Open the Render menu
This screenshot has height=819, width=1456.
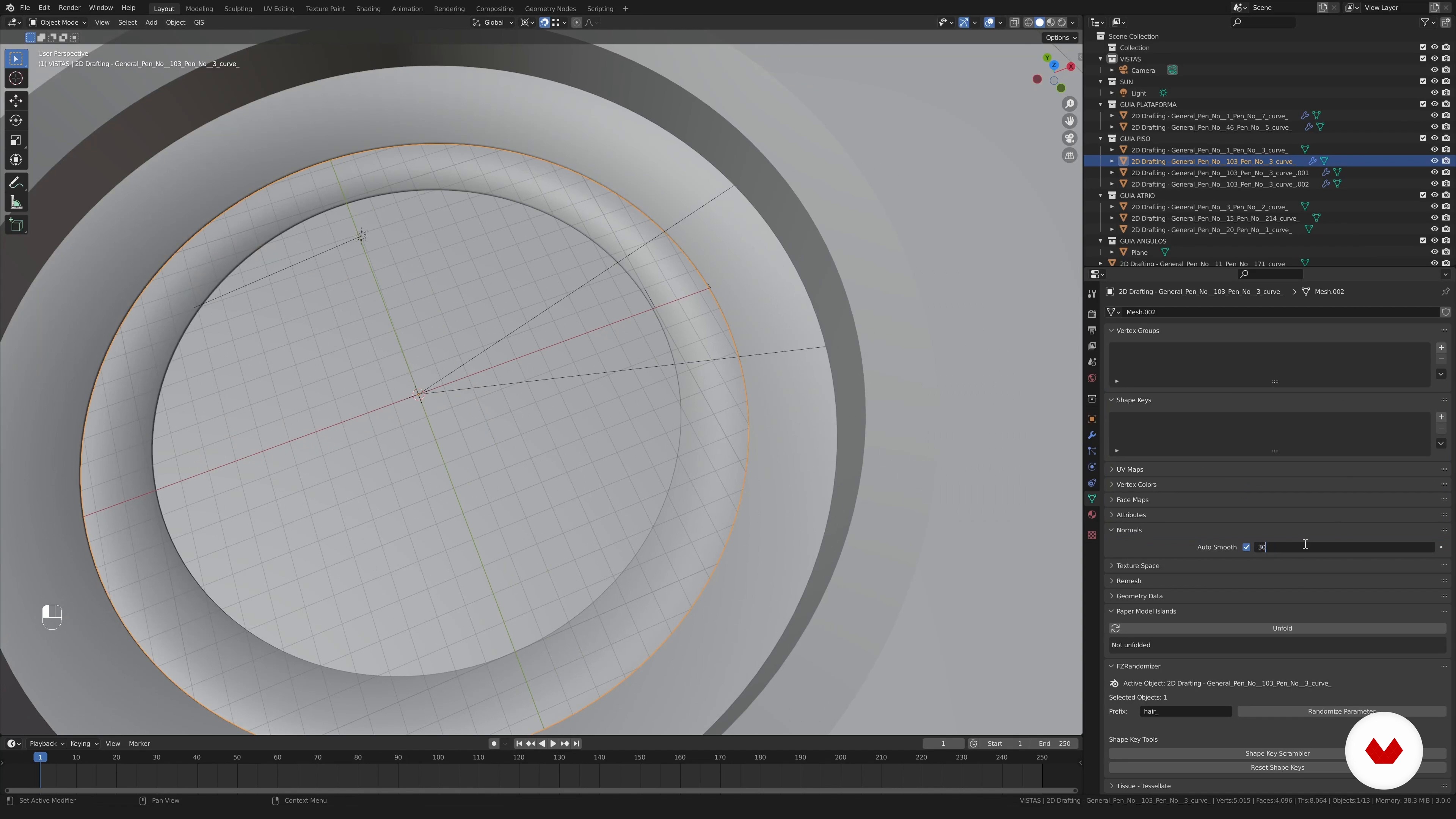pyautogui.click(x=69, y=8)
